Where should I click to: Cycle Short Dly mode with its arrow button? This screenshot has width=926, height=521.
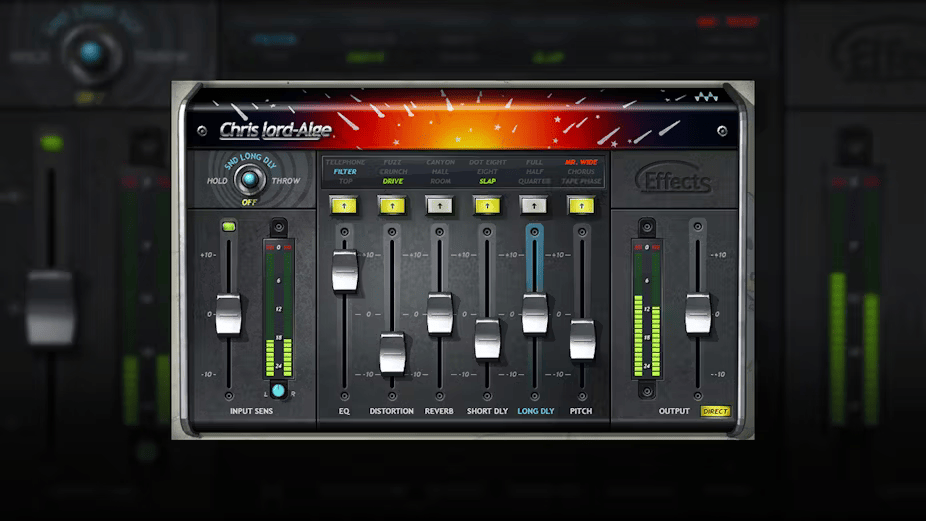[487, 206]
